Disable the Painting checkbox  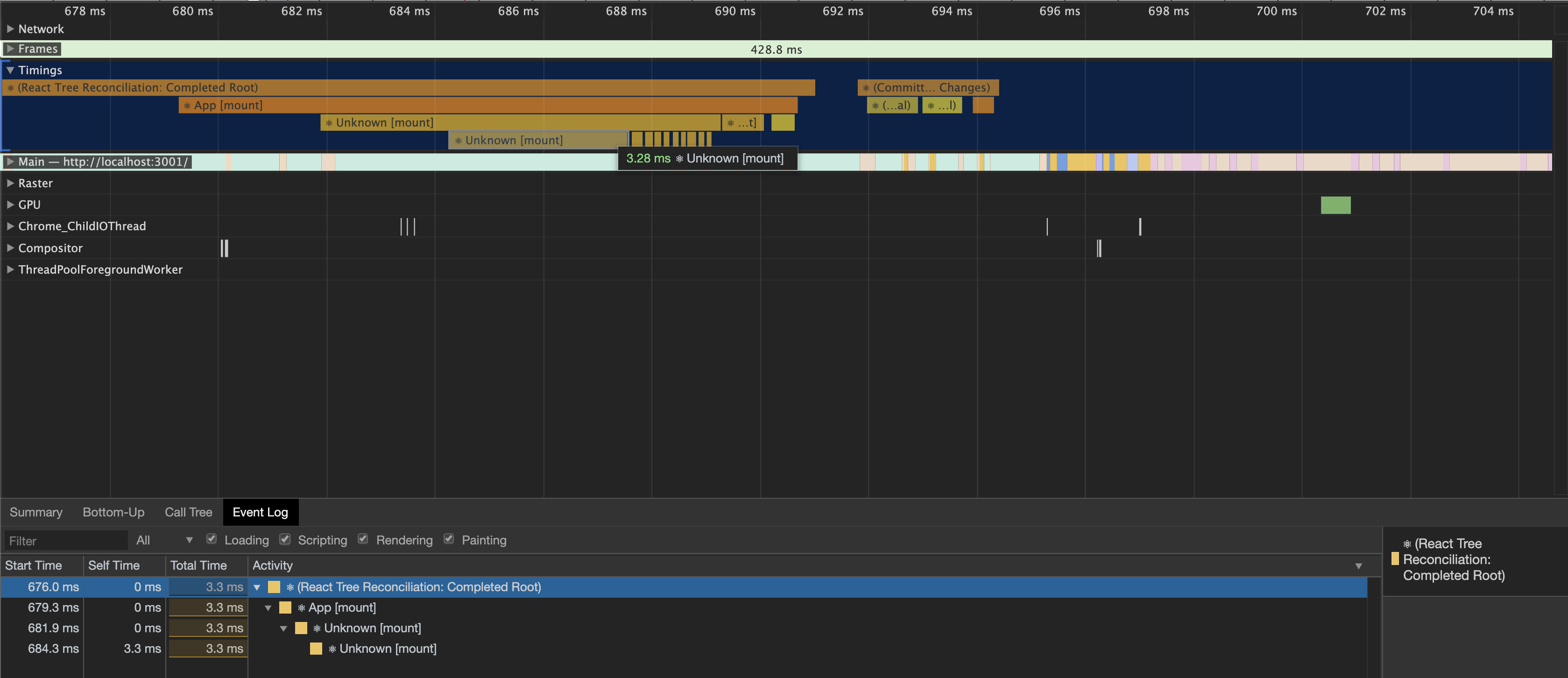click(449, 539)
